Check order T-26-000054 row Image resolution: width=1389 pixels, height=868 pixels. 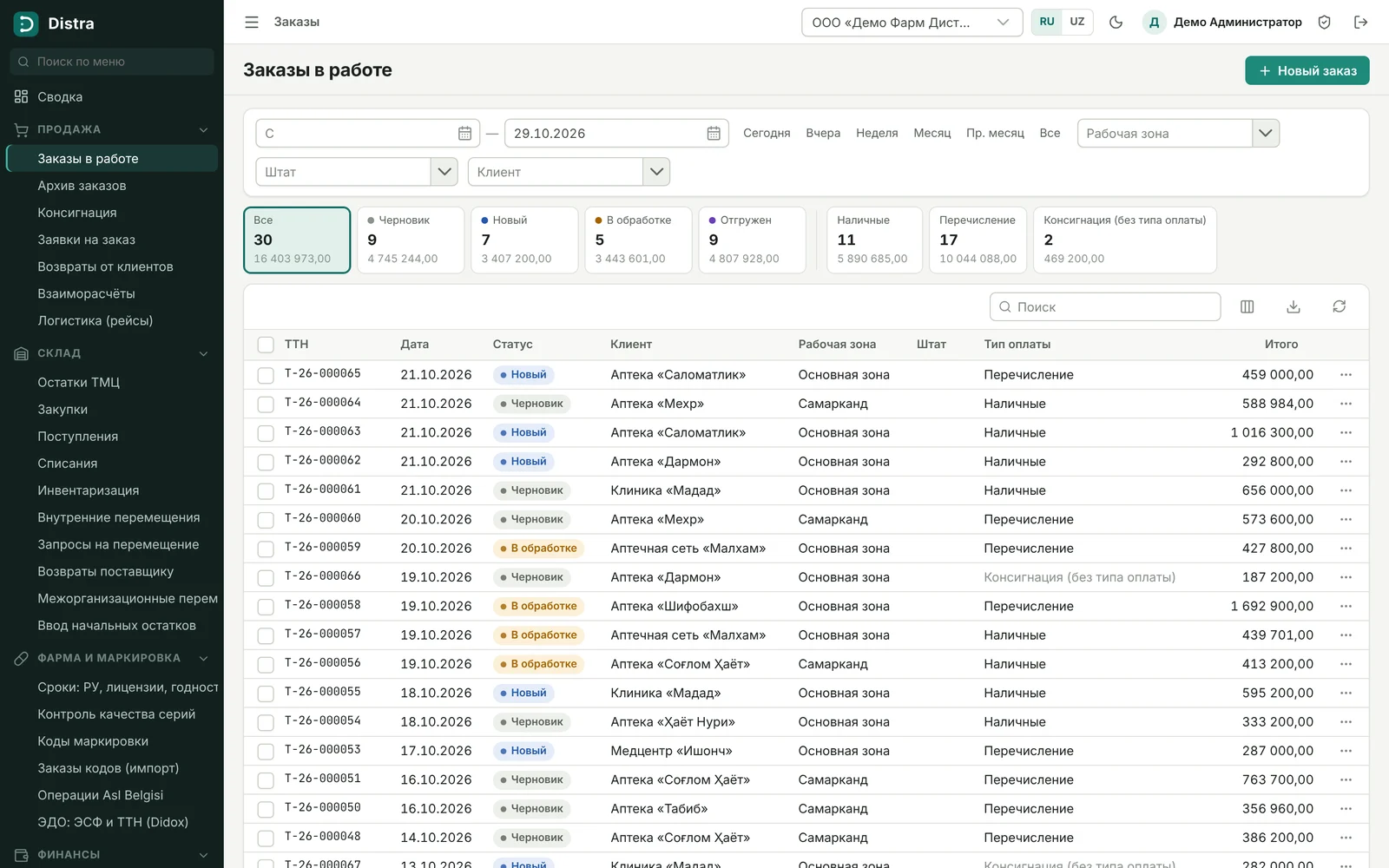point(266,722)
